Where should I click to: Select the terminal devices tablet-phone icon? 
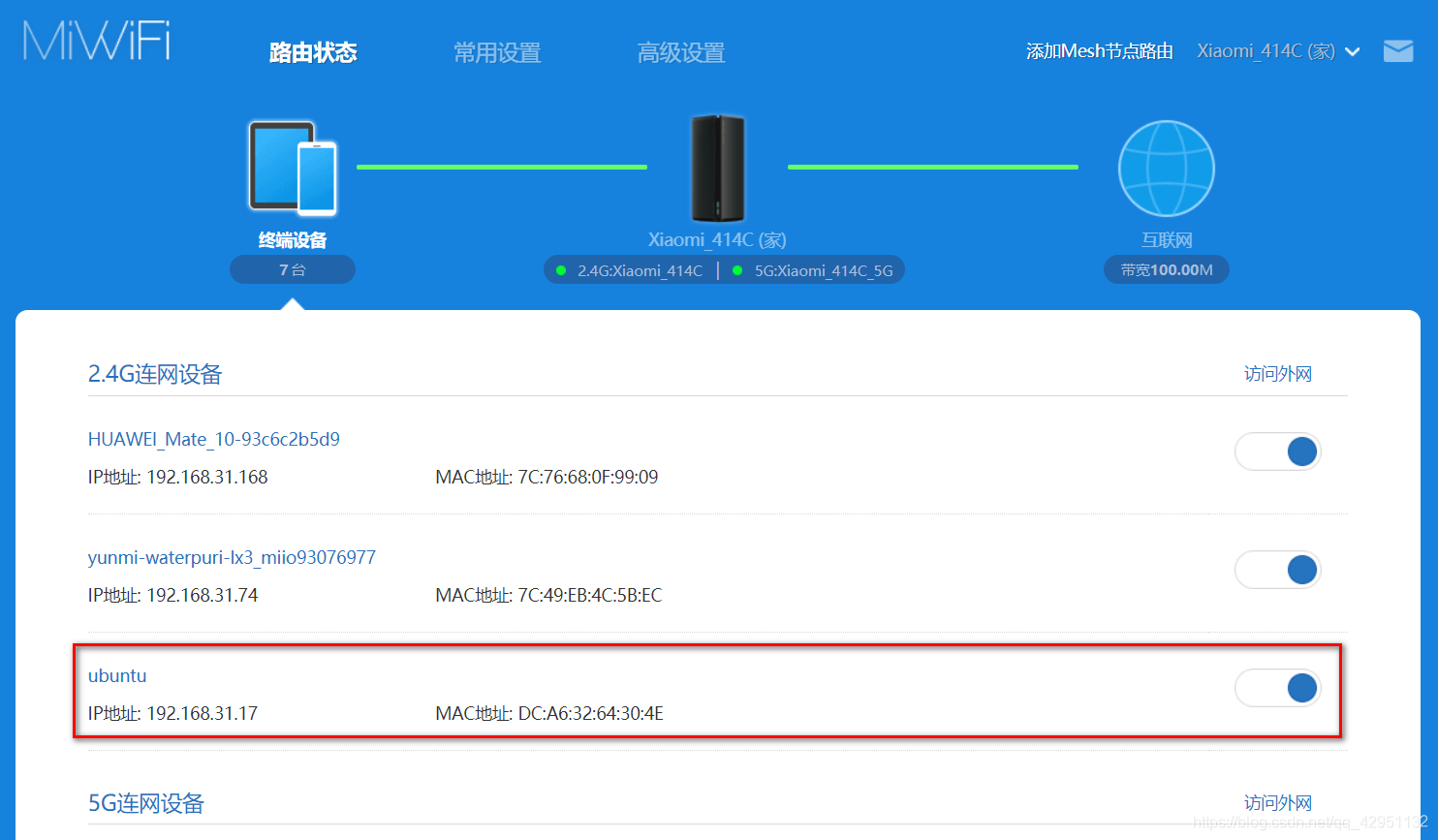tap(293, 168)
